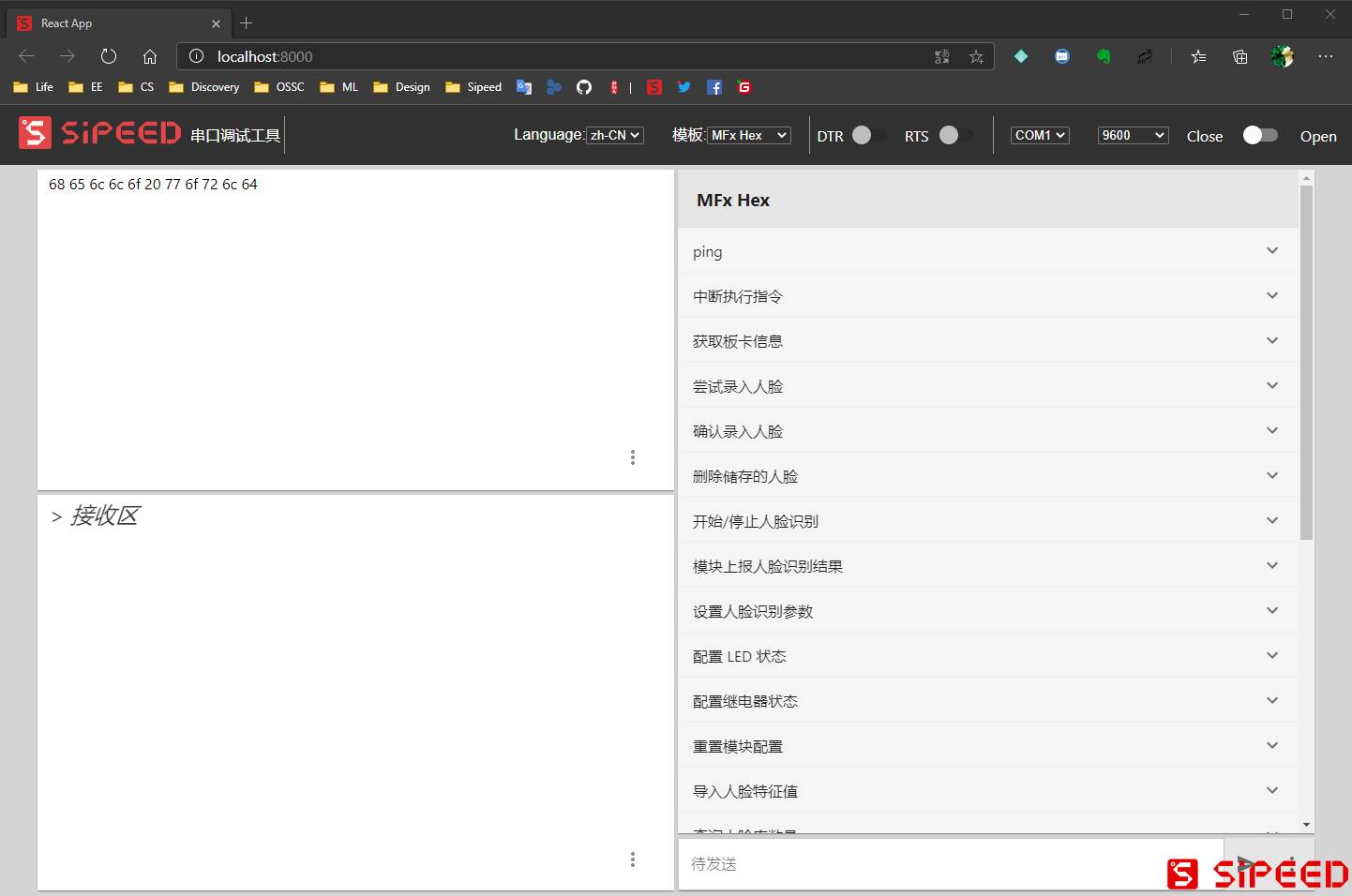Click the Evernote extension icon

pos(1104,56)
